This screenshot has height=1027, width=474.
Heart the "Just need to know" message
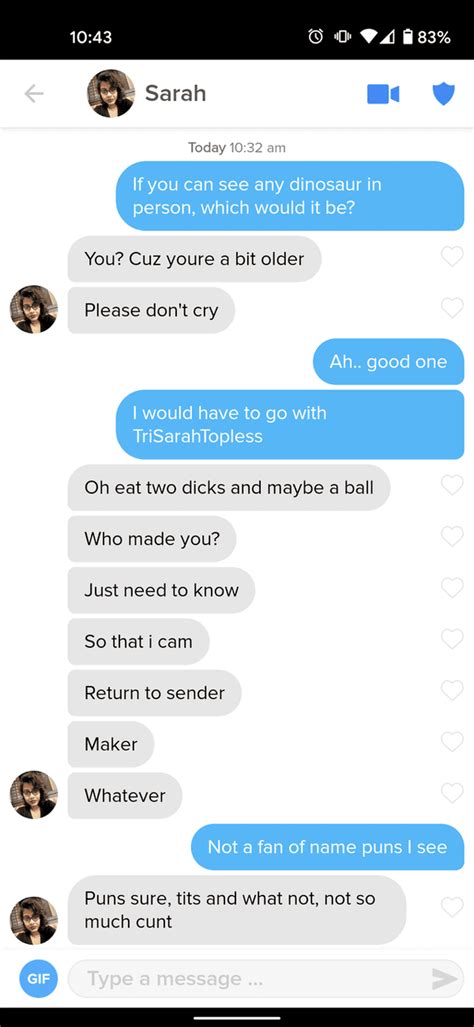pos(452,588)
